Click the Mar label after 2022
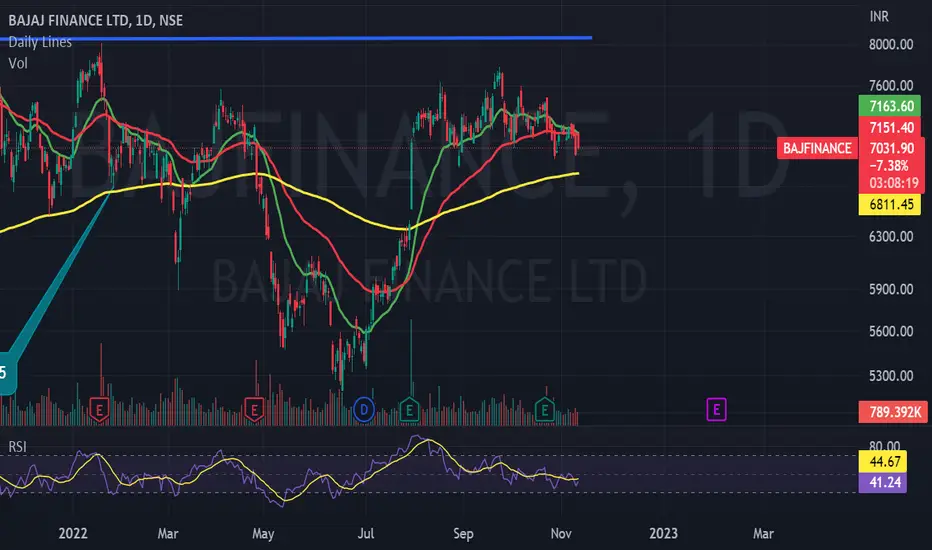 [x=168, y=533]
